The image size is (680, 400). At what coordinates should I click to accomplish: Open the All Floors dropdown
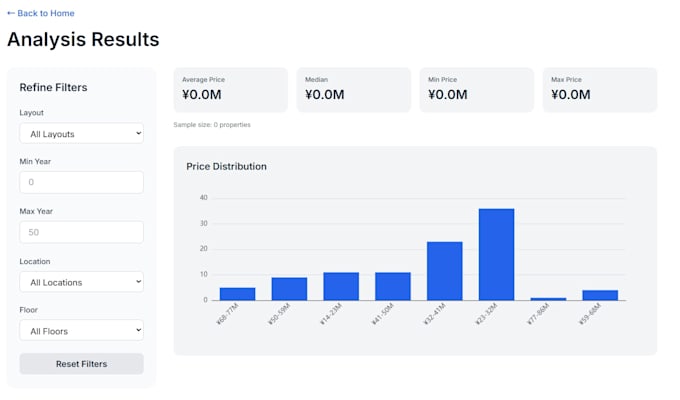(82, 331)
